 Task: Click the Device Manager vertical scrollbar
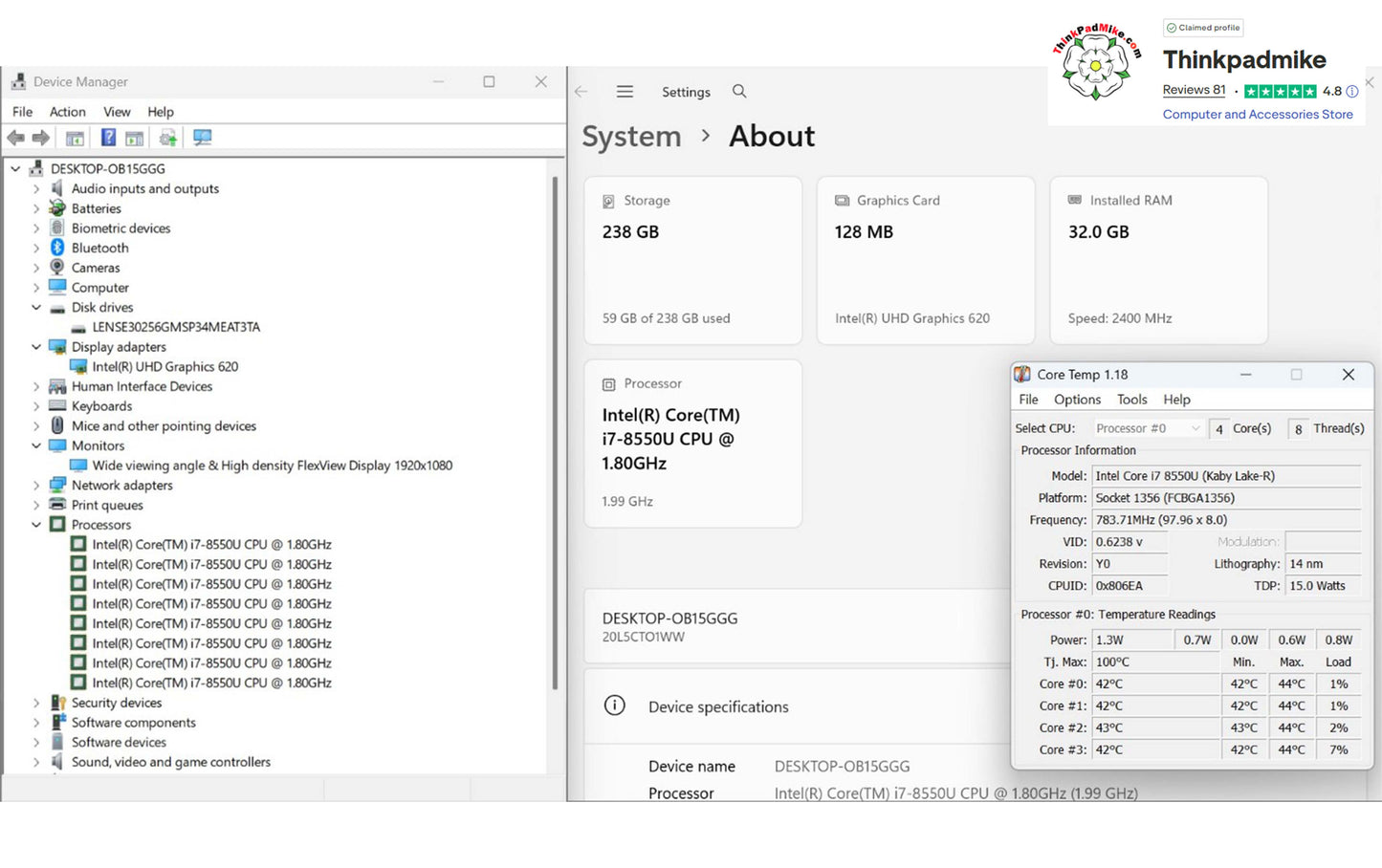click(x=555, y=432)
